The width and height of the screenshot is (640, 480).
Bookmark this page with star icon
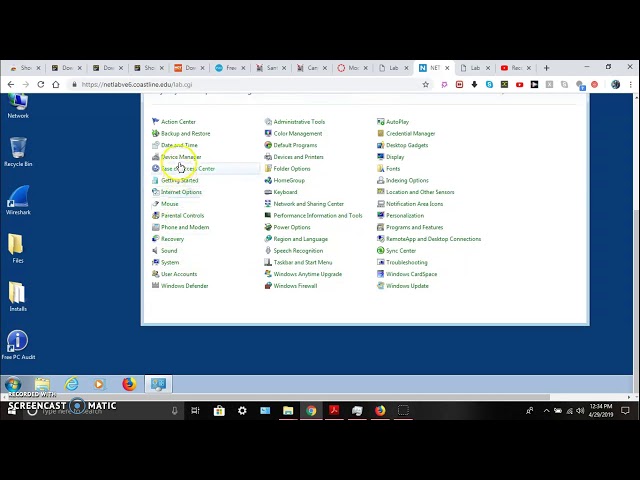coord(425,84)
